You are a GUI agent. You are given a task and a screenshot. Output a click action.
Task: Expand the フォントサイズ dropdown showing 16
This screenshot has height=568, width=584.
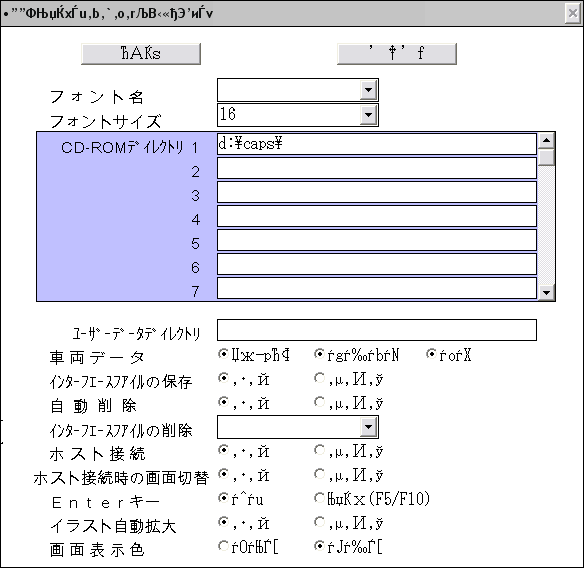[368, 115]
